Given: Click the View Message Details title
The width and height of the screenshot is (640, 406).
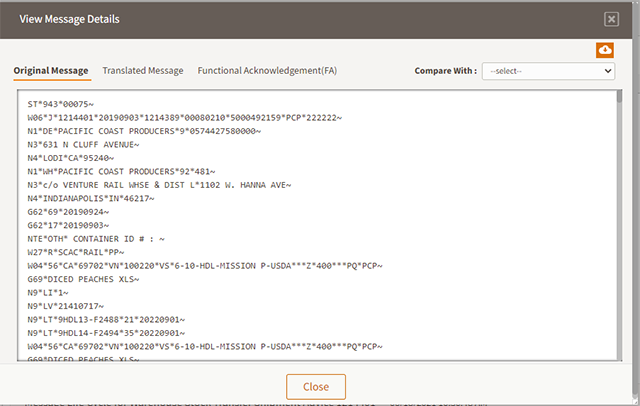Looking at the screenshot, I should [x=70, y=19].
